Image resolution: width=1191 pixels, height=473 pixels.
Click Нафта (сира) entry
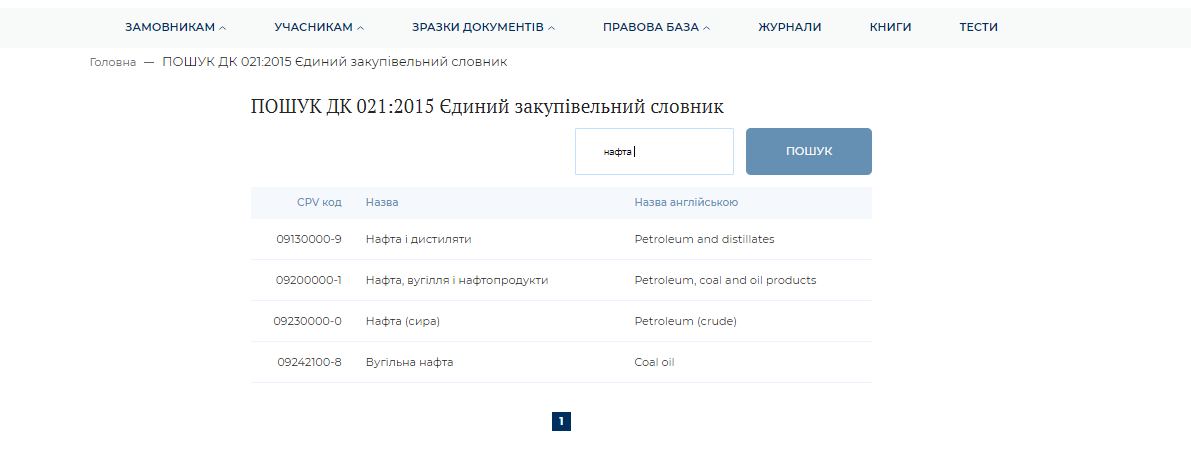click(x=403, y=321)
